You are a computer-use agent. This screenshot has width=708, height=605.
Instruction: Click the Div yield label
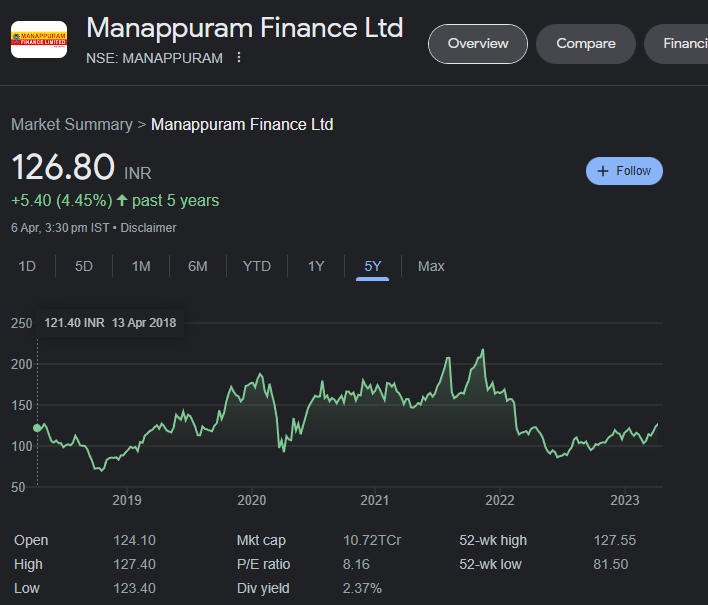(x=263, y=588)
